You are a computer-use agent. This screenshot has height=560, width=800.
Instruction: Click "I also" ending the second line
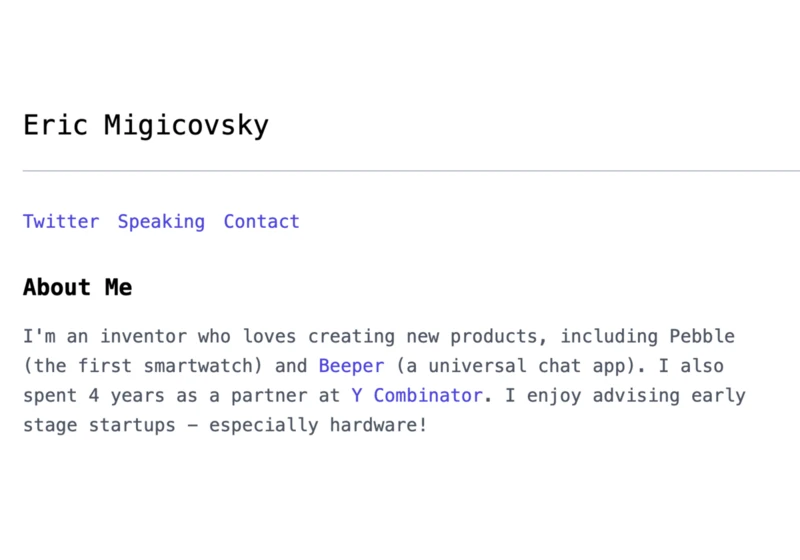click(691, 366)
